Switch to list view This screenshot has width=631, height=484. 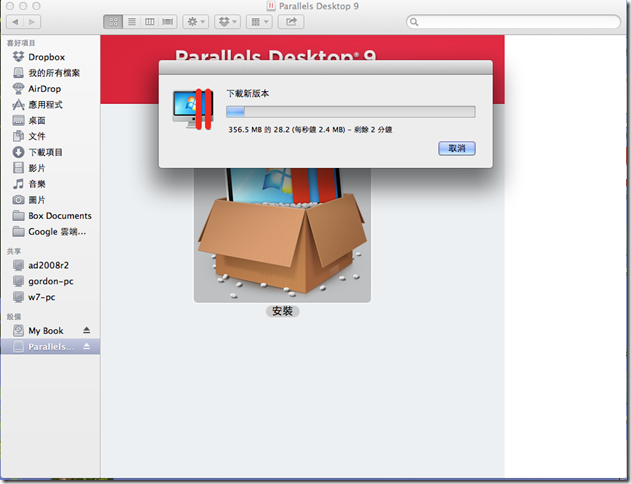132,22
